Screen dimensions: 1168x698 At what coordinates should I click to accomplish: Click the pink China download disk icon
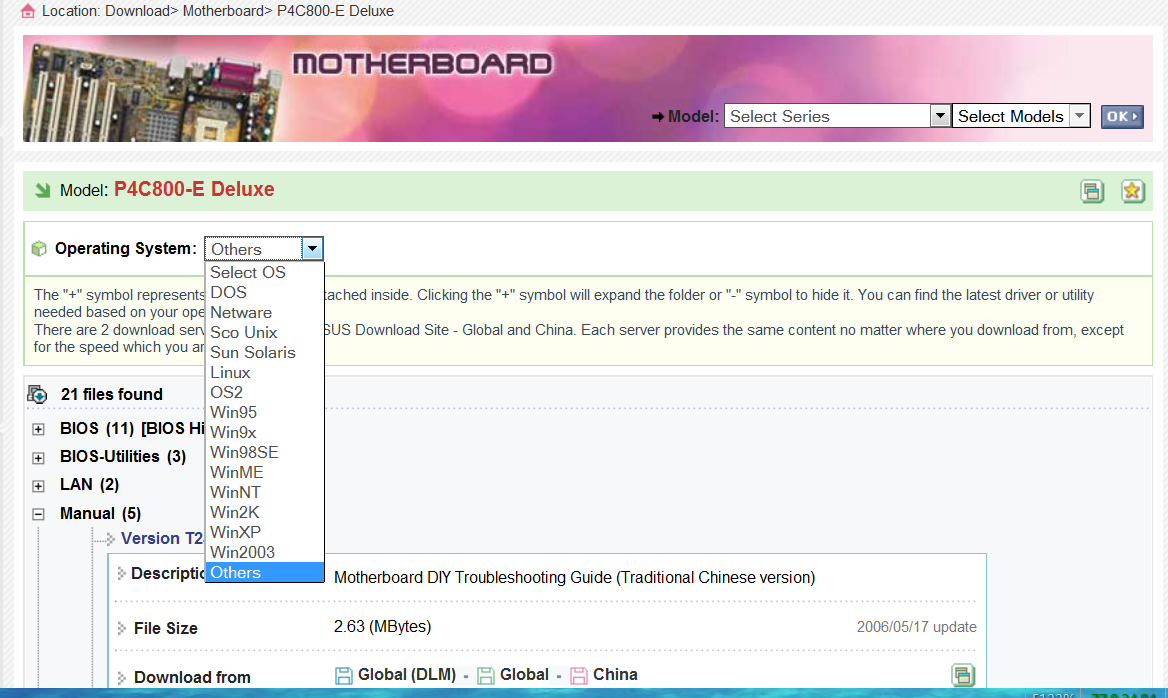[x=579, y=676]
